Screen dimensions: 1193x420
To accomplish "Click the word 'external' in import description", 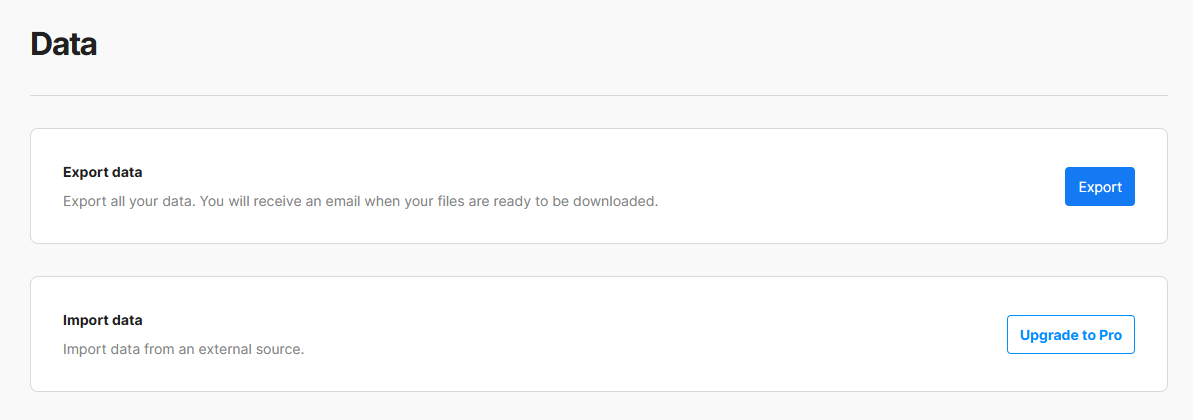I will pos(226,349).
